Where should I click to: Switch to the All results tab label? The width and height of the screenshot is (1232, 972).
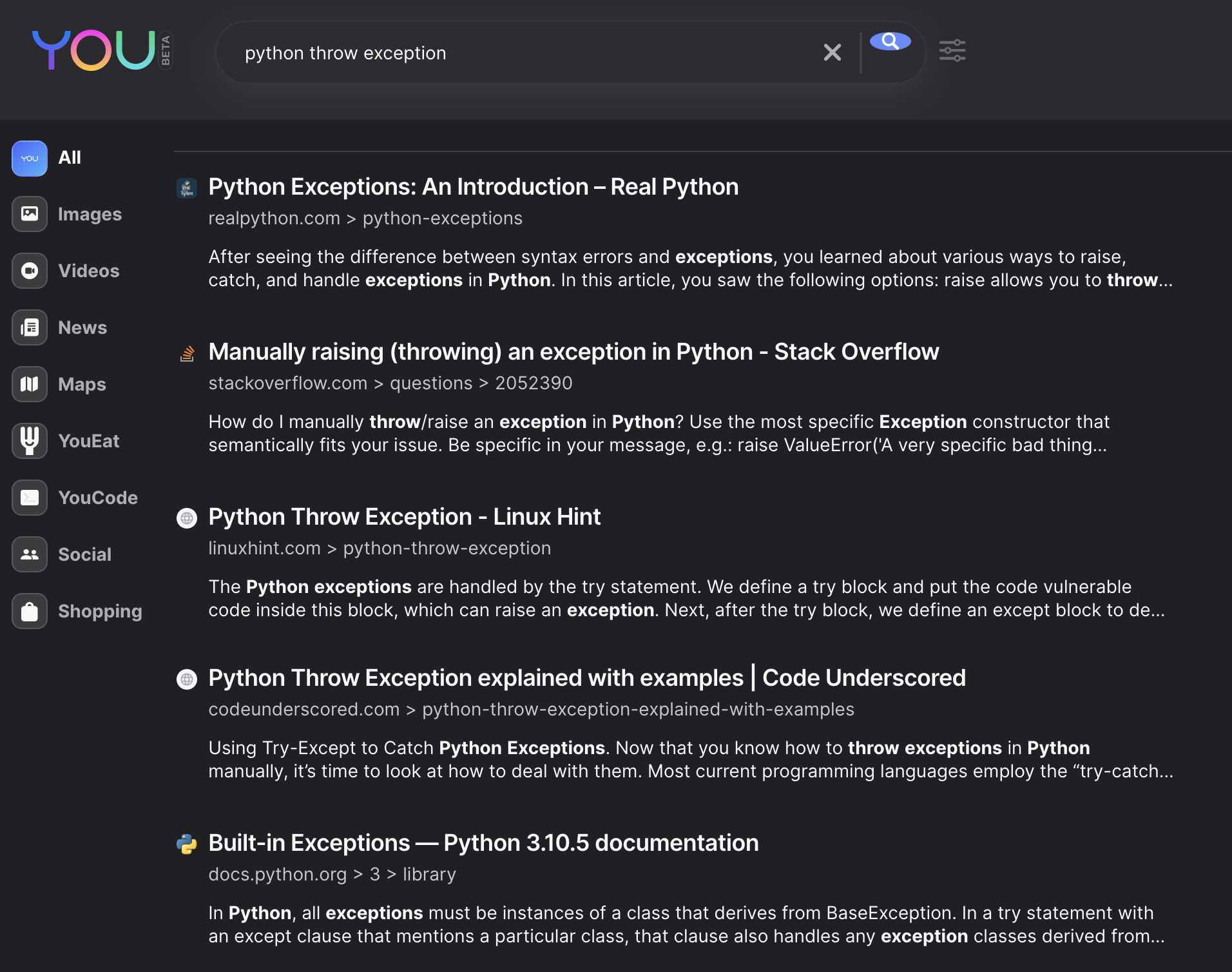pyautogui.click(x=70, y=157)
